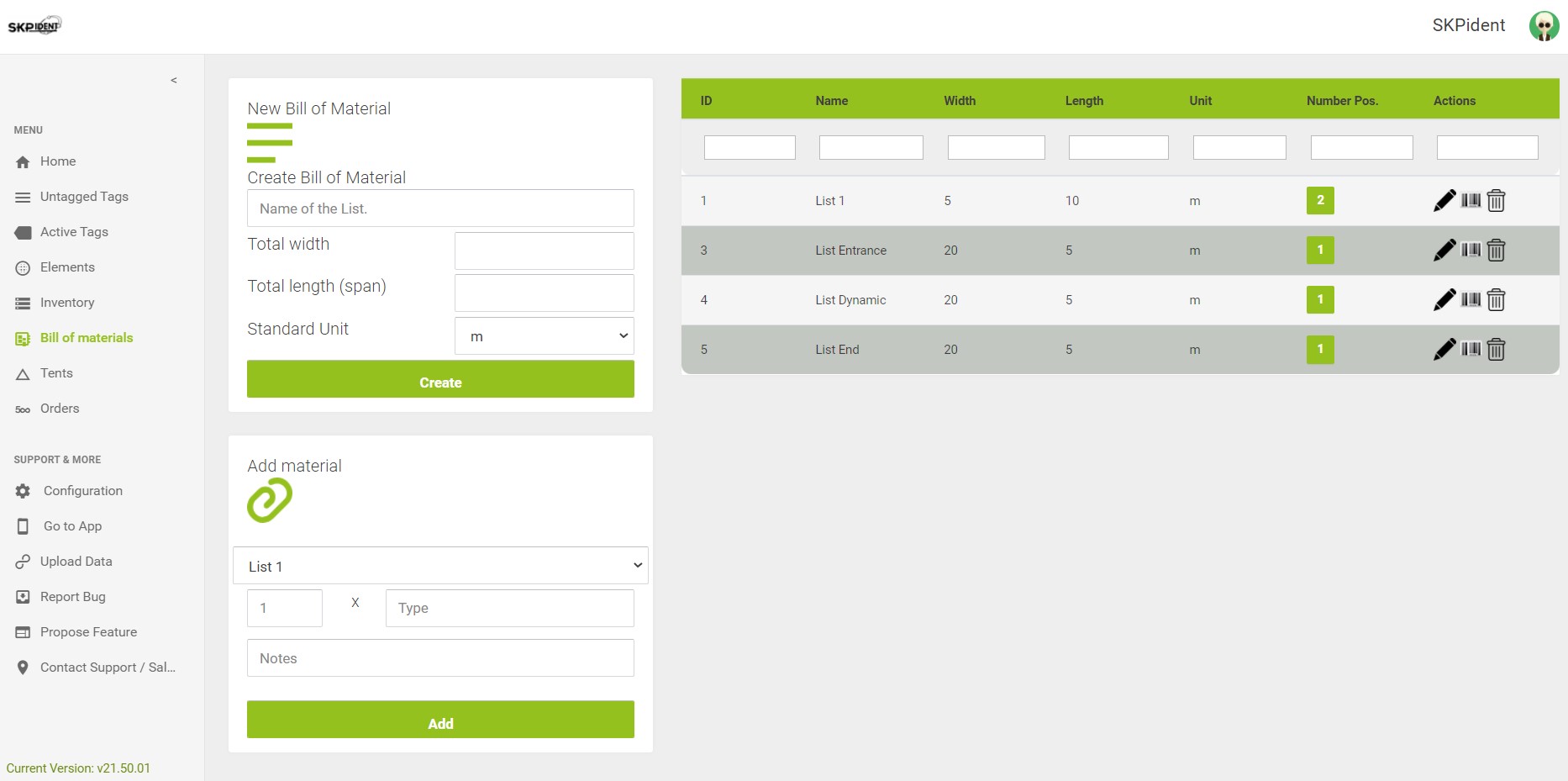Collapse the sidebar with the arrow
The image size is (1568, 781).
pyautogui.click(x=174, y=81)
